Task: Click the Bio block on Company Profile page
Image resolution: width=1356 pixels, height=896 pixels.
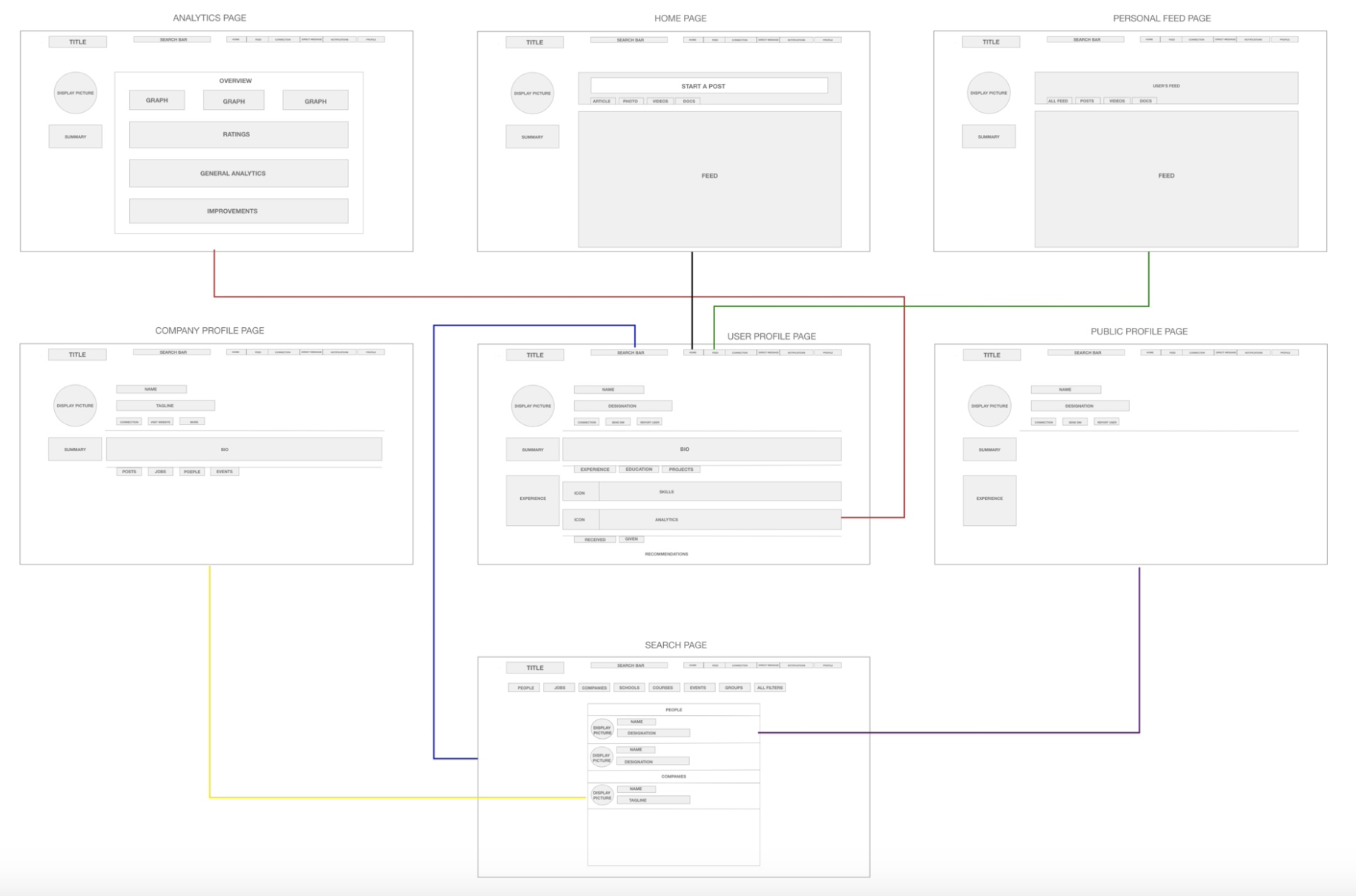Action: 244,449
